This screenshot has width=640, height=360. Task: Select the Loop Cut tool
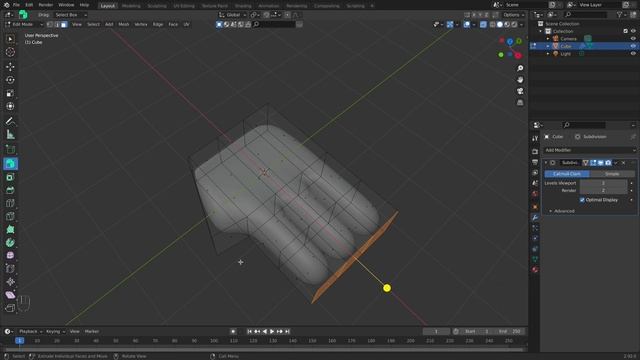[x=10, y=203]
